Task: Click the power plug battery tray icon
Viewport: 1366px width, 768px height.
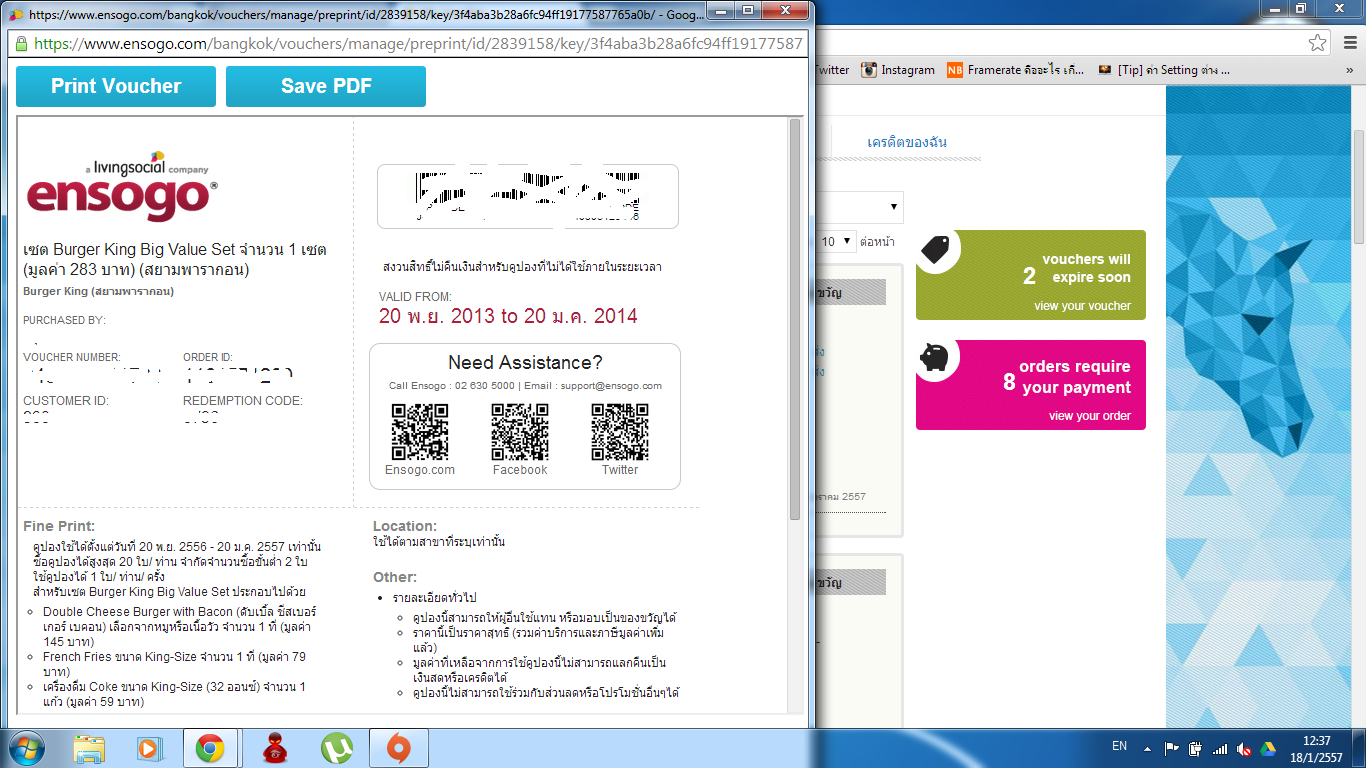Action: click(1195, 748)
